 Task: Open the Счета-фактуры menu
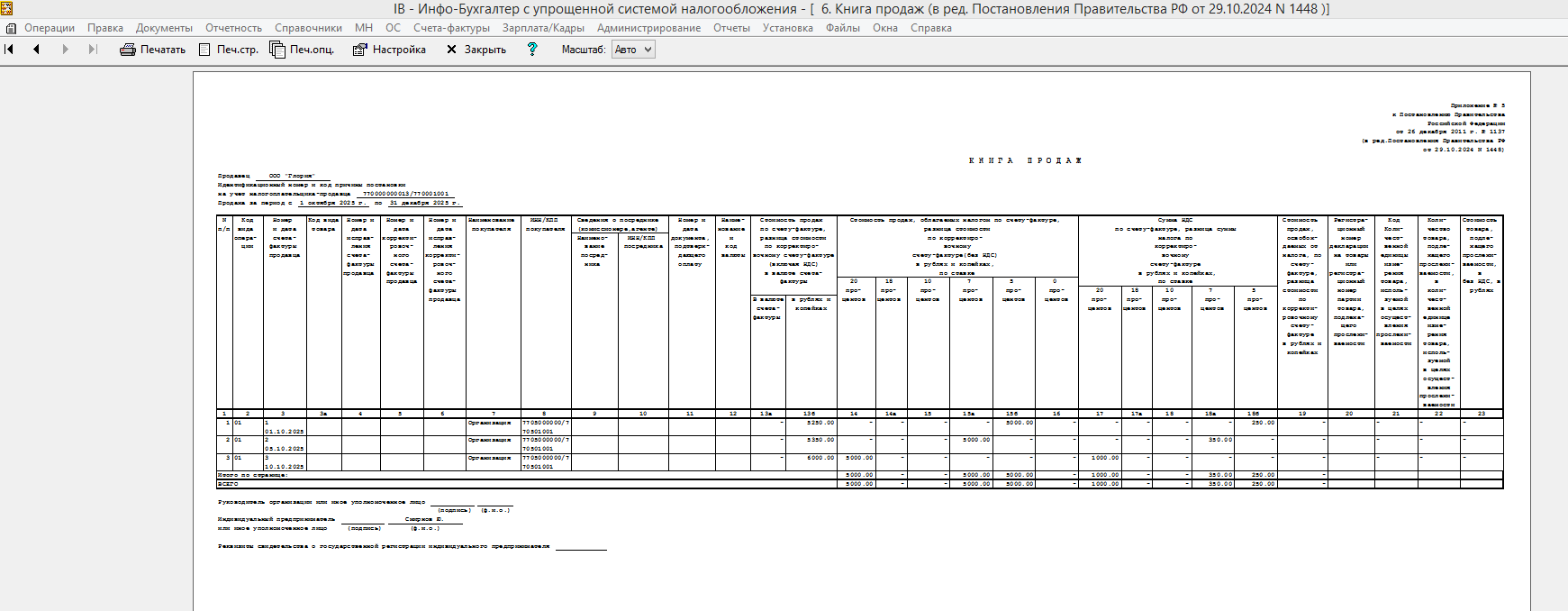(451, 28)
